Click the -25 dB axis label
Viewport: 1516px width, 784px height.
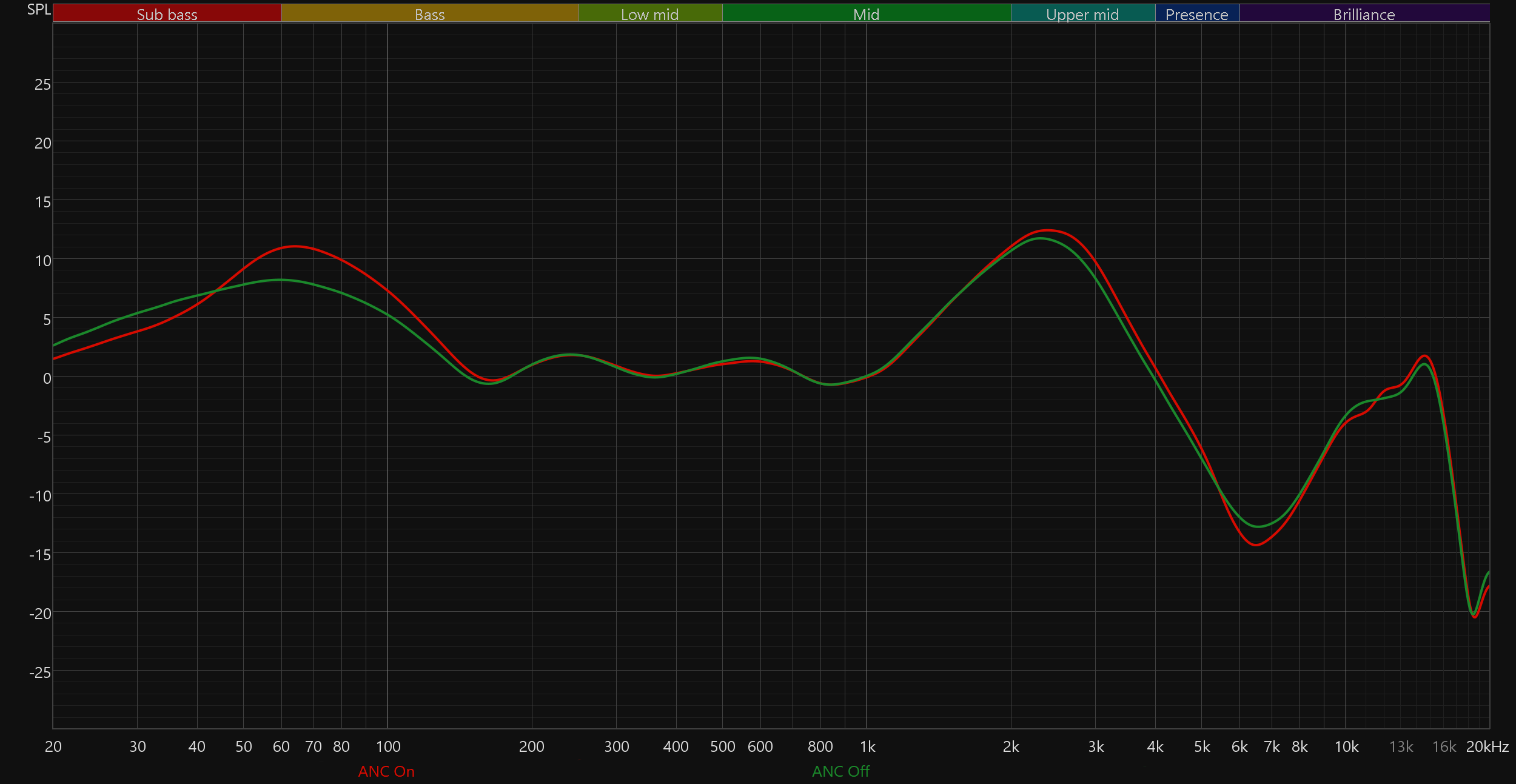[40, 672]
